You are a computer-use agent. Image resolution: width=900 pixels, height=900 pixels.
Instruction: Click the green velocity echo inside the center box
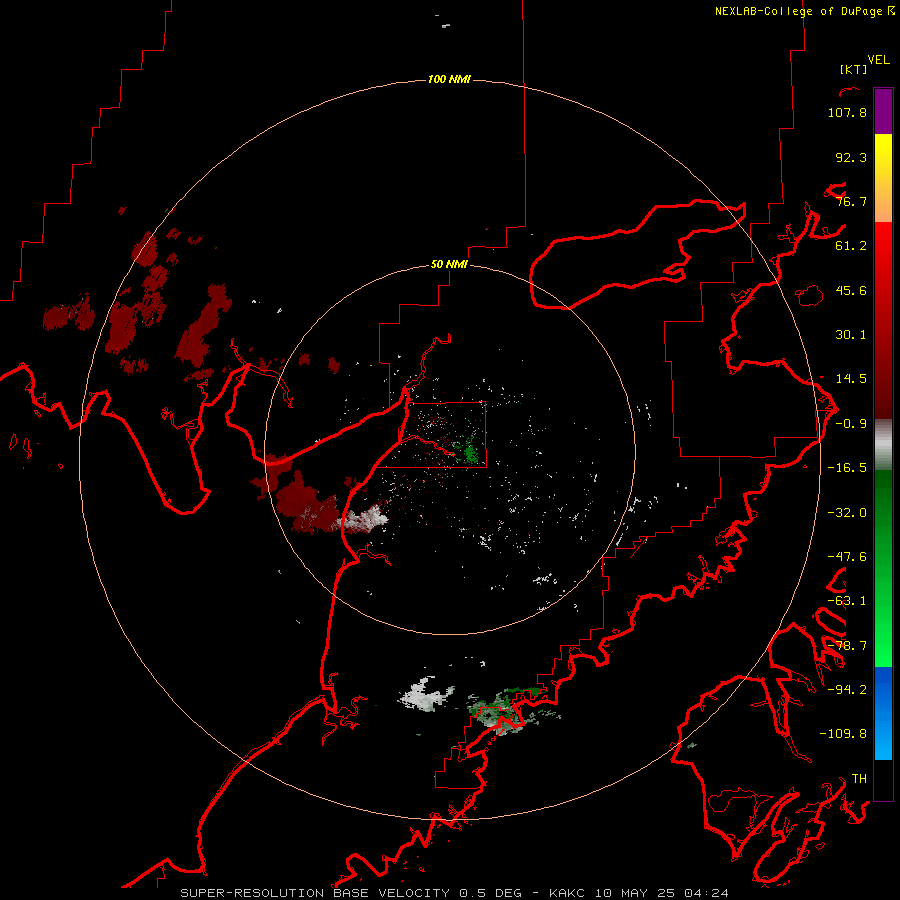coord(471,450)
